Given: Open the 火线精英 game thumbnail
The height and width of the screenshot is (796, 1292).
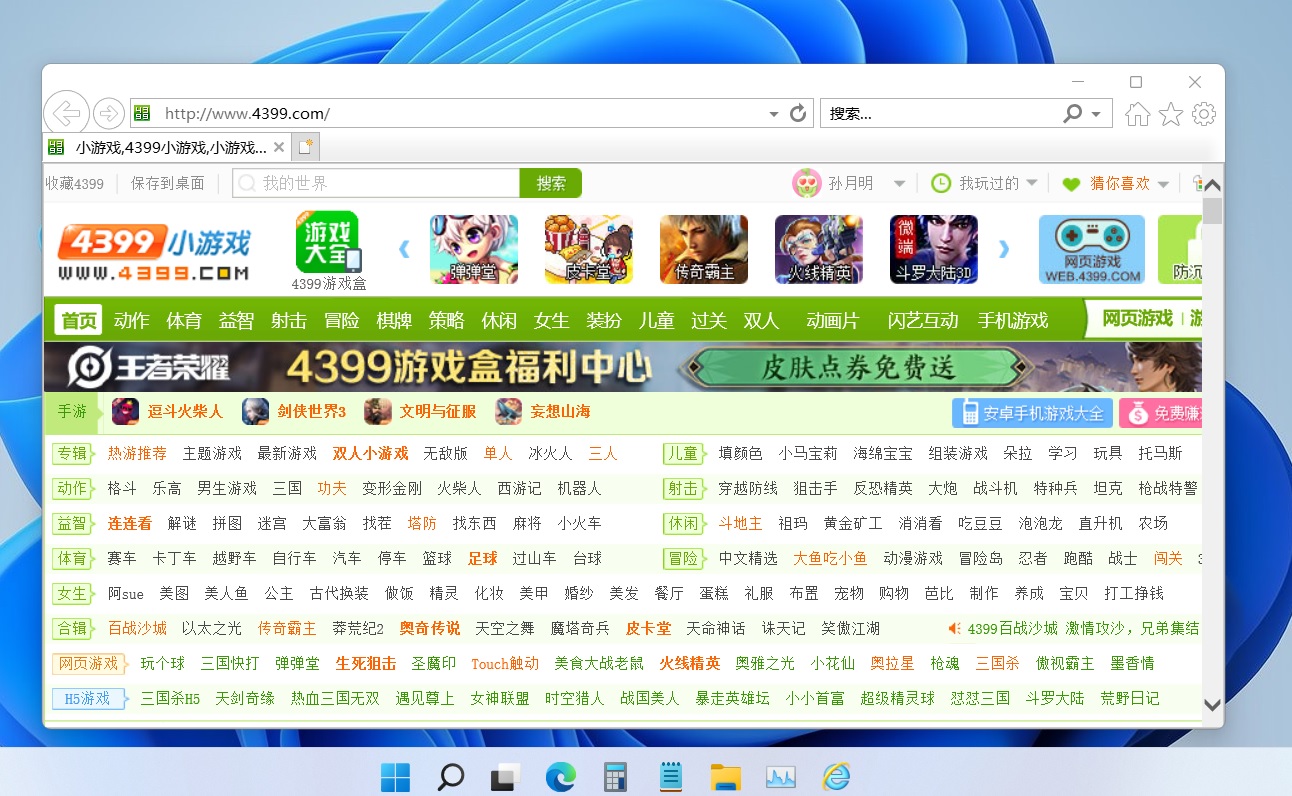Looking at the screenshot, I should [x=819, y=249].
